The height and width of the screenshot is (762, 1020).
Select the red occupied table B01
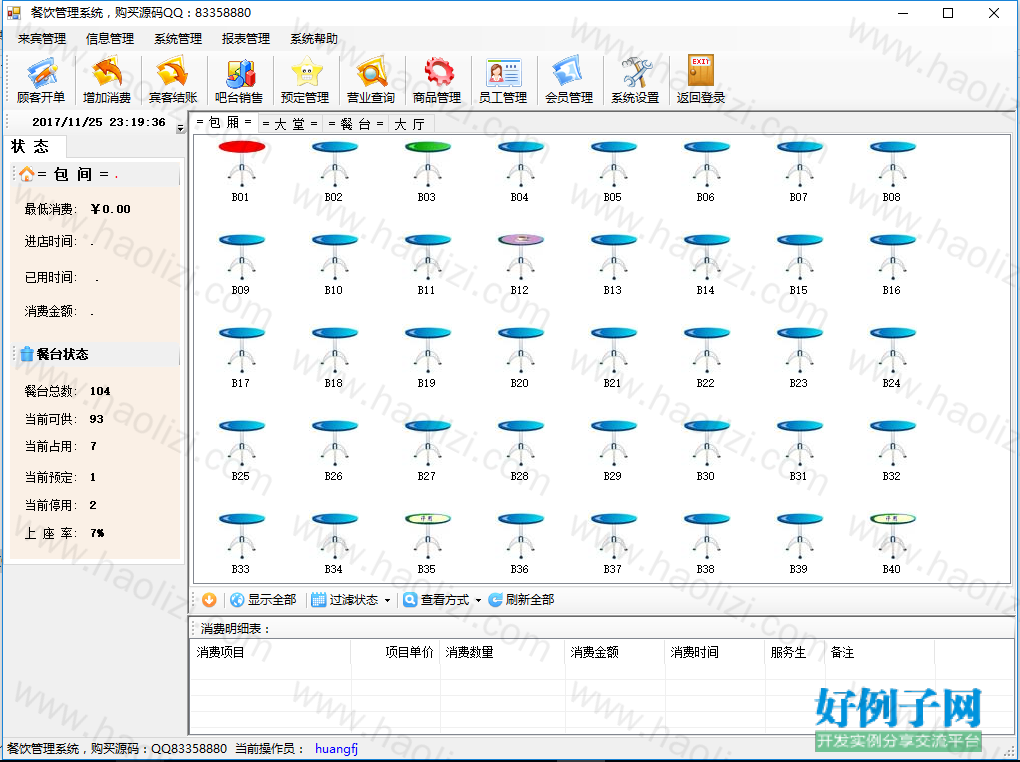241,170
